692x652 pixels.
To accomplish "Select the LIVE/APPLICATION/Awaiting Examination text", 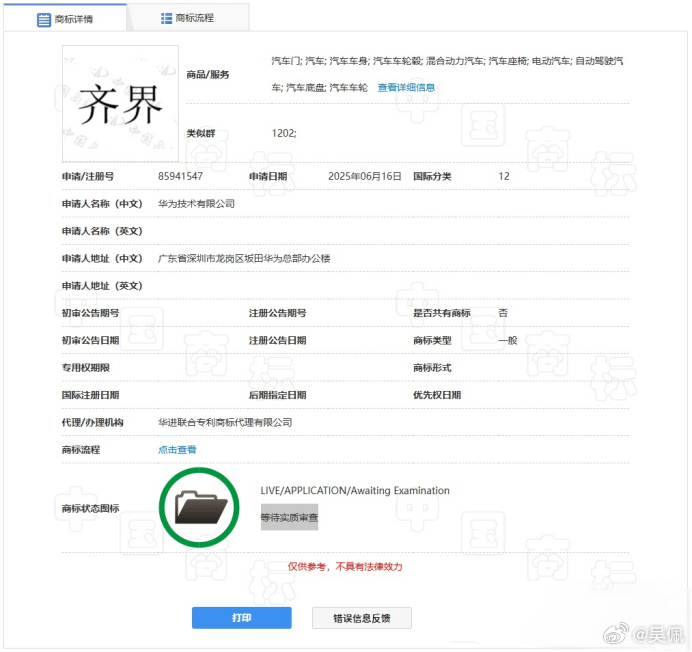I will pyautogui.click(x=355, y=490).
